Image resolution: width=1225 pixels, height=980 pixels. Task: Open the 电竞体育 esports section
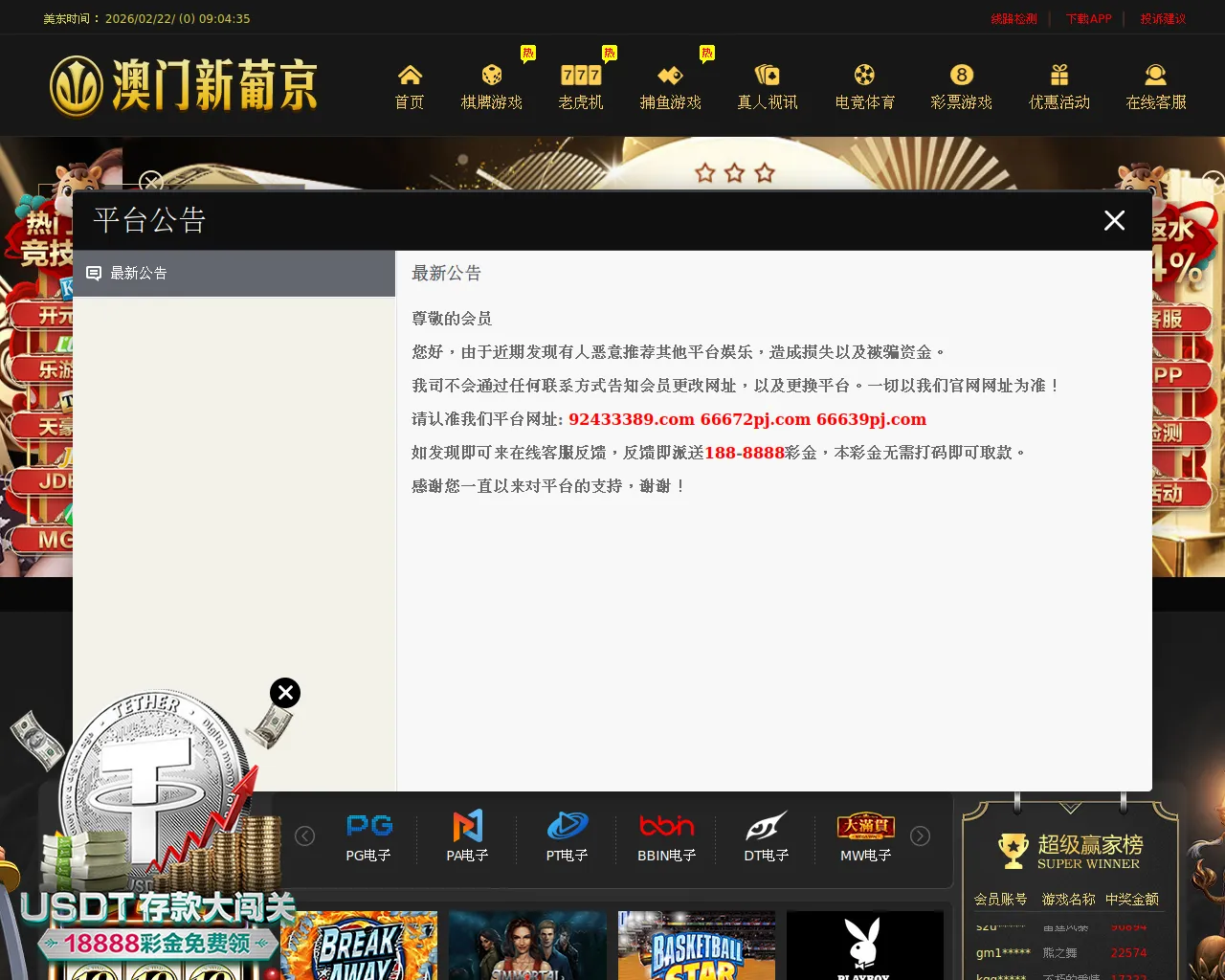coord(864,86)
